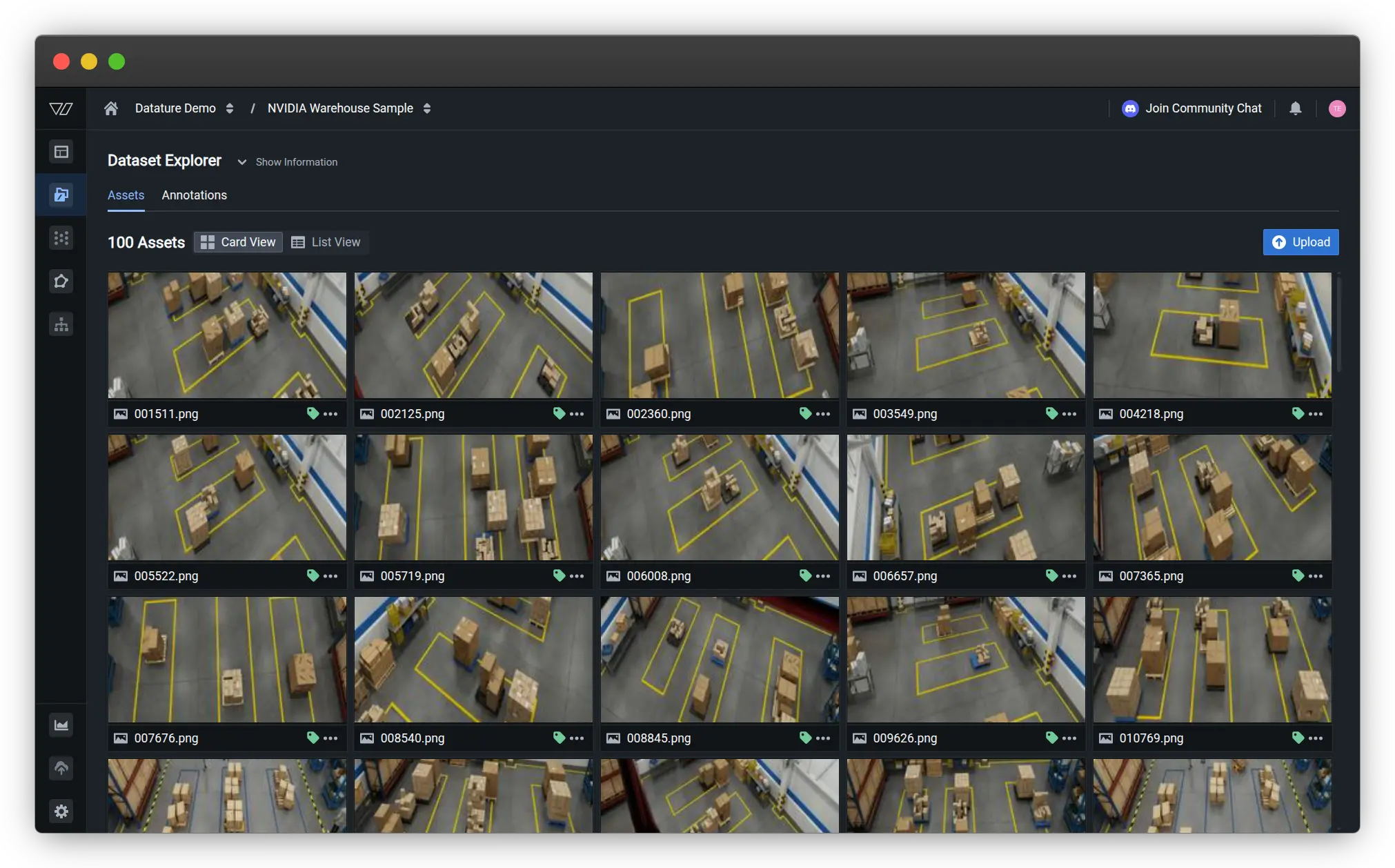Image resolution: width=1395 pixels, height=868 pixels.
Task: Switch to List View
Action: pyautogui.click(x=326, y=242)
